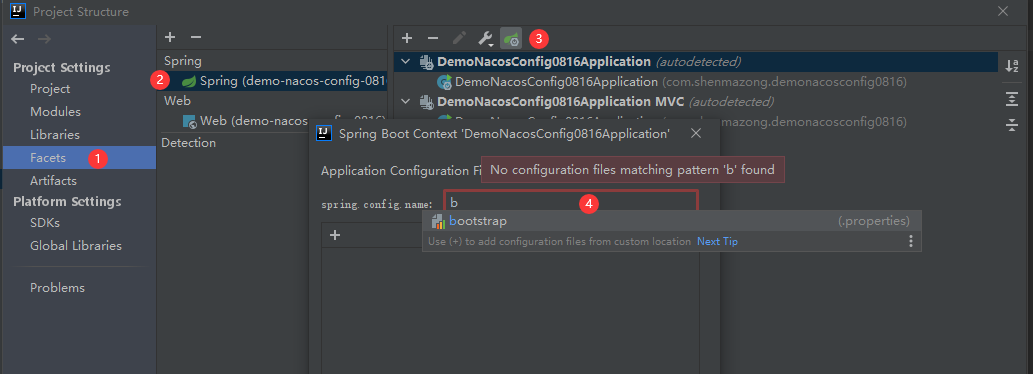The image size is (1033, 374).
Task: Open Global Libraries settings
Action: (x=76, y=246)
